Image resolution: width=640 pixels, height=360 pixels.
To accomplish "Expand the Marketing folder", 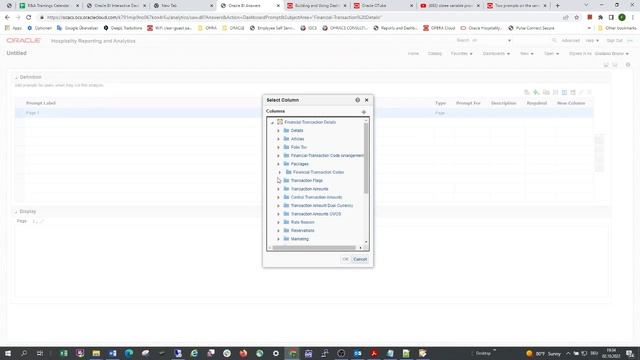I will click(279, 239).
